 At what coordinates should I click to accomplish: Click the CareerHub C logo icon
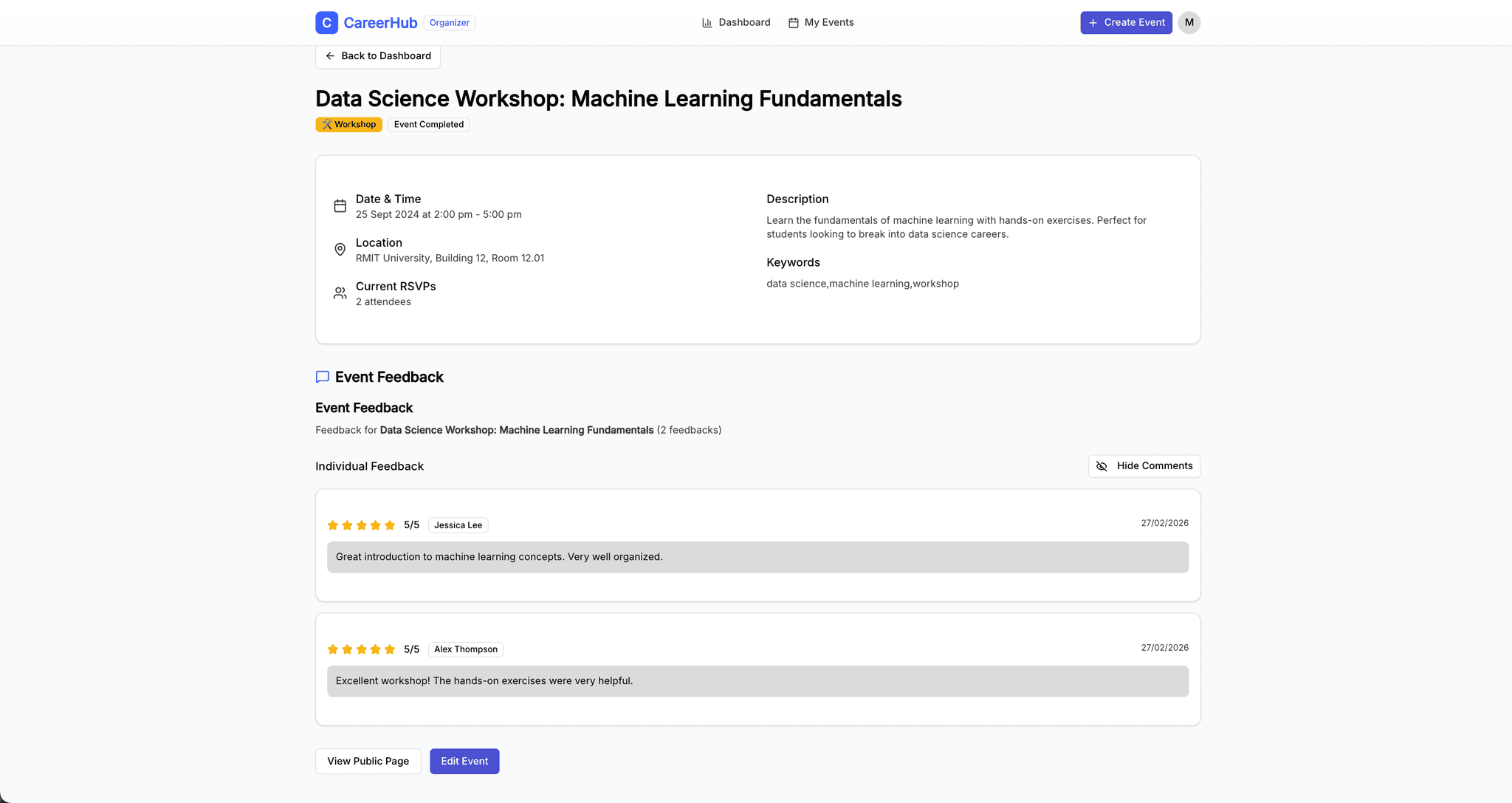coord(326,23)
